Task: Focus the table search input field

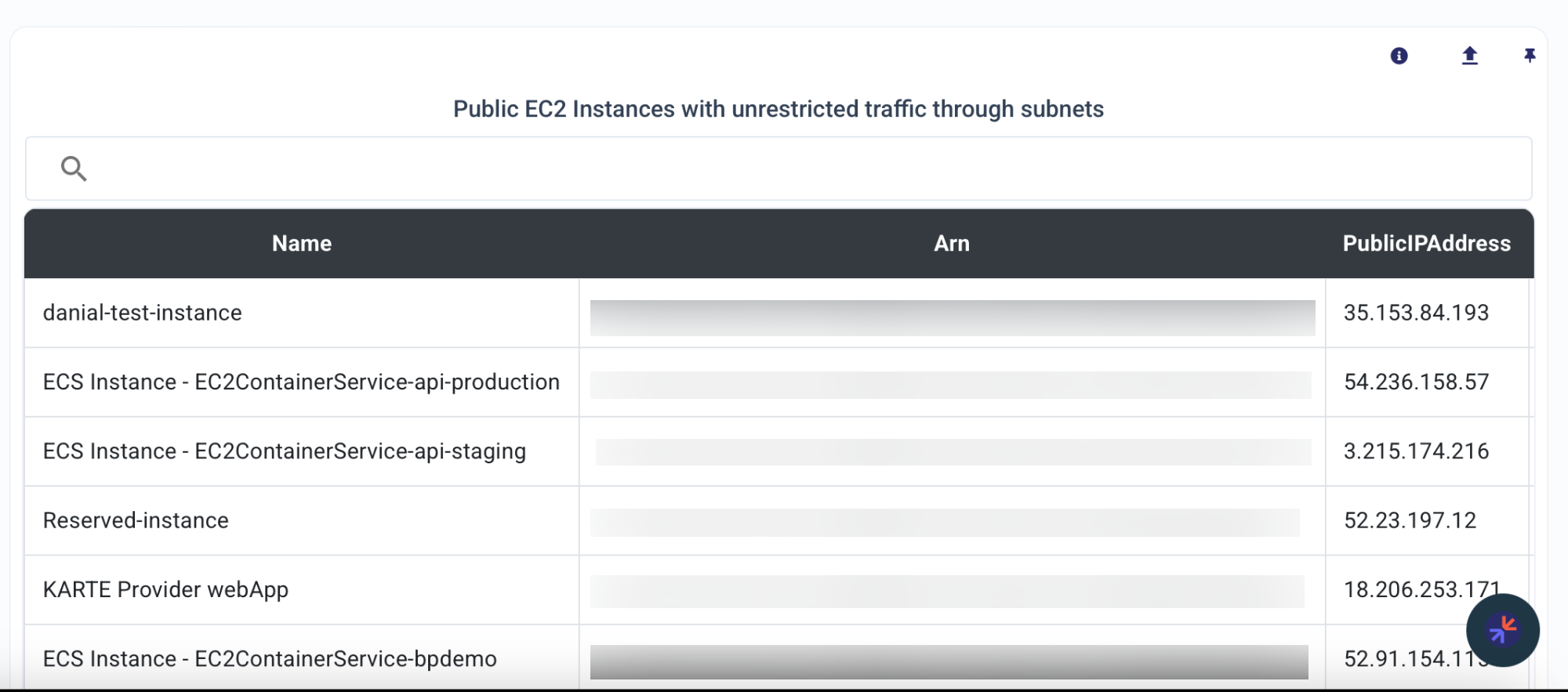Action: click(x=779, y=168)
